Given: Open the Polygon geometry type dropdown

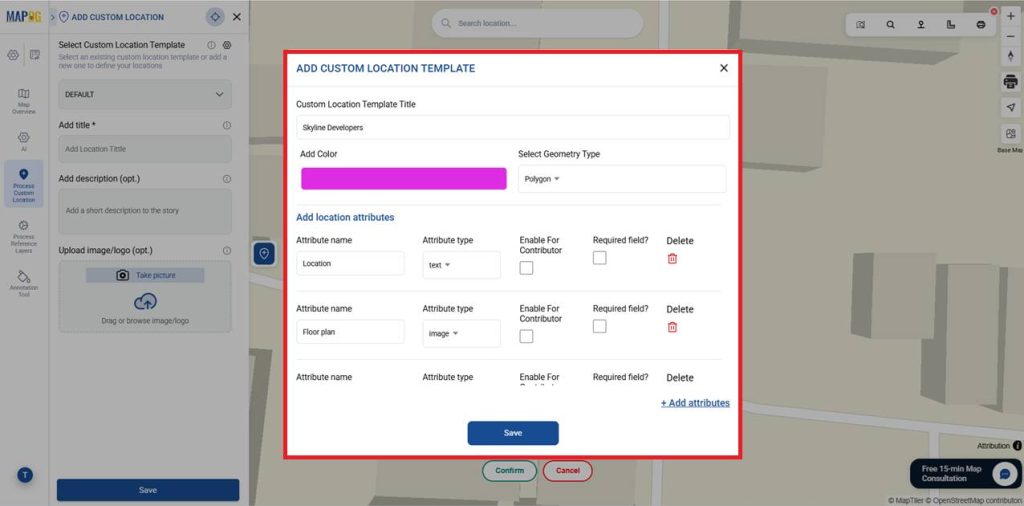Looking at the screenshot, I should tap(622, 179).
